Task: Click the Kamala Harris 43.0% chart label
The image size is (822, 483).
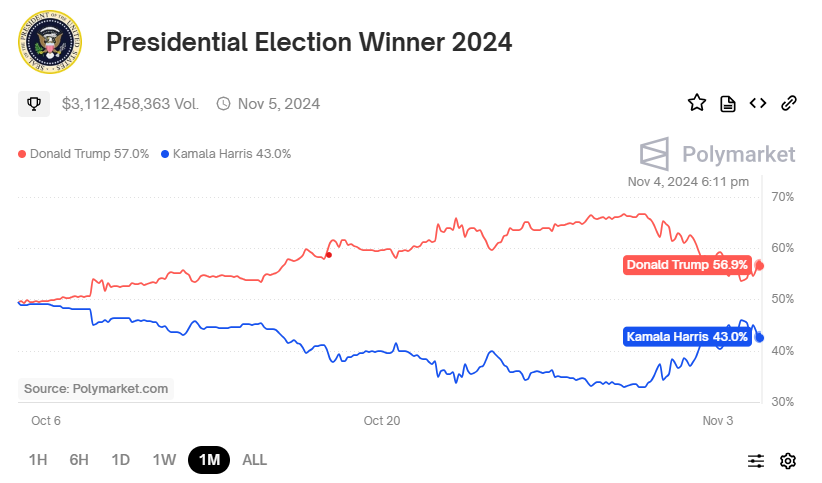Action: coord(687,337)
